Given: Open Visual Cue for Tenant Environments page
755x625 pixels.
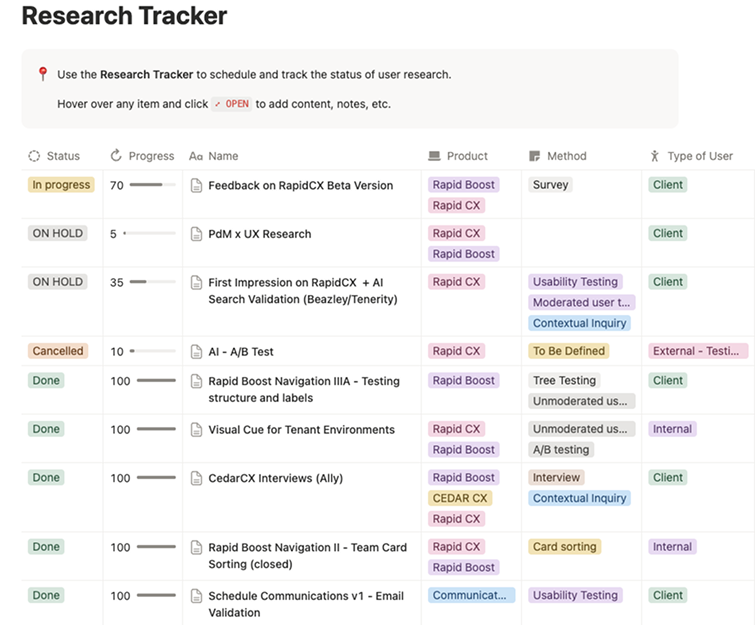Looking at the screenshot, I should coord(301,430).
